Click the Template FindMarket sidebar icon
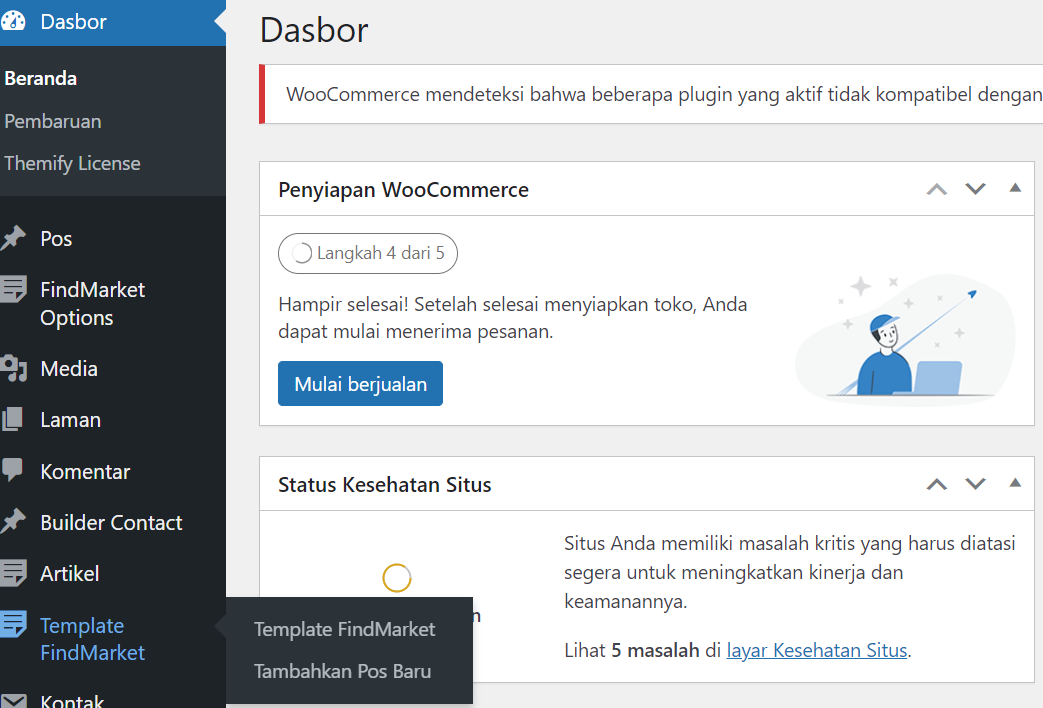 13,624
